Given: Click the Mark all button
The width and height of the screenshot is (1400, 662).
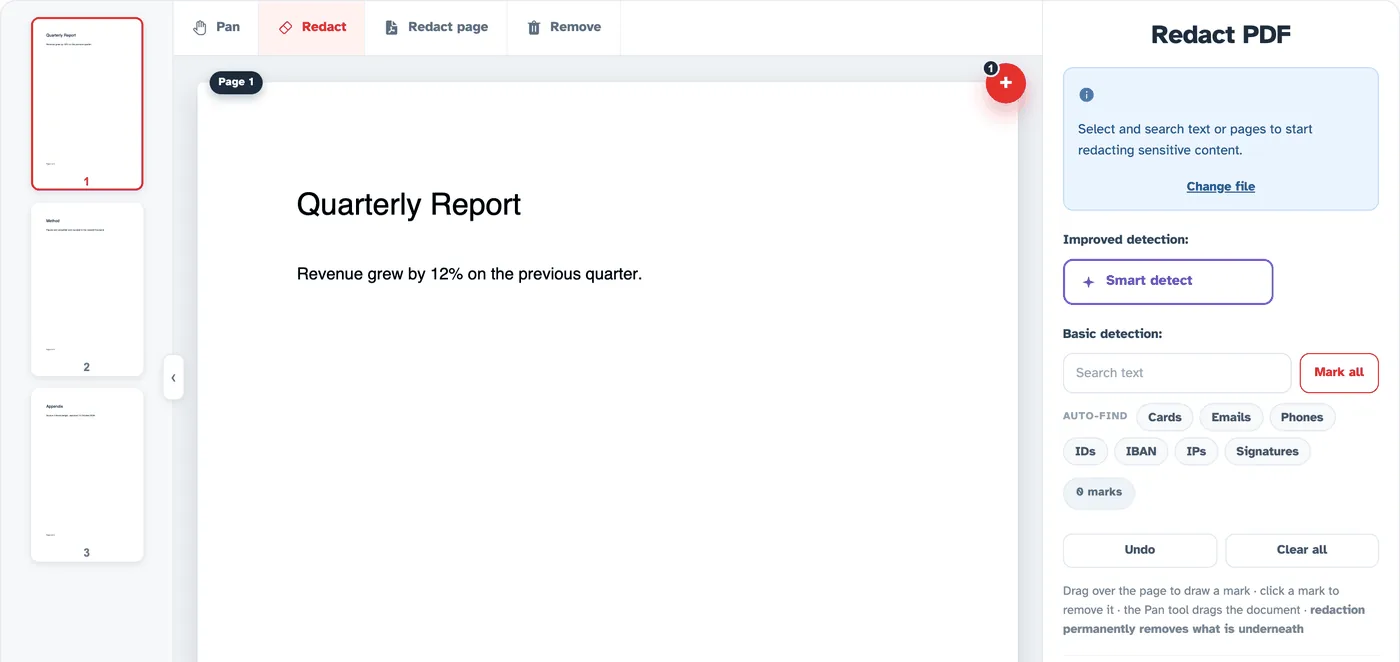Looking at the screenshot, I should pyautogui.click(x=1339, y=373).
